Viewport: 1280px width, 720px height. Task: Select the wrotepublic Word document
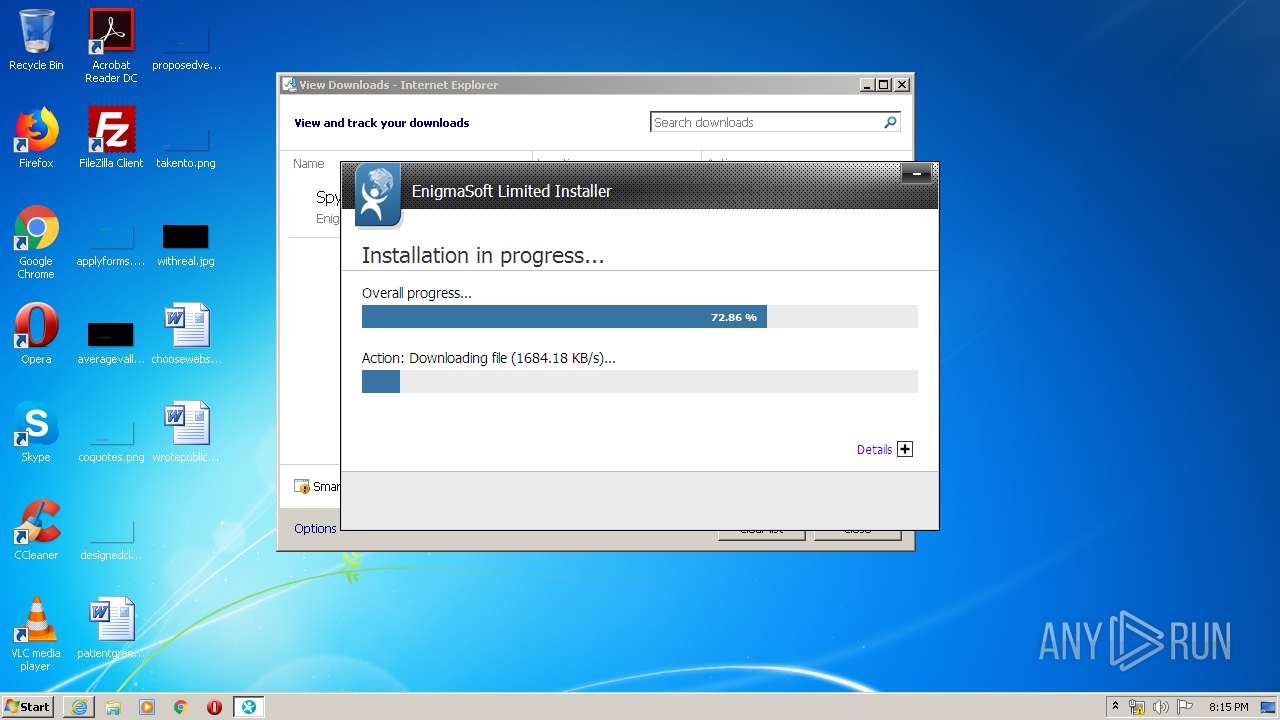tap(186, 432)
